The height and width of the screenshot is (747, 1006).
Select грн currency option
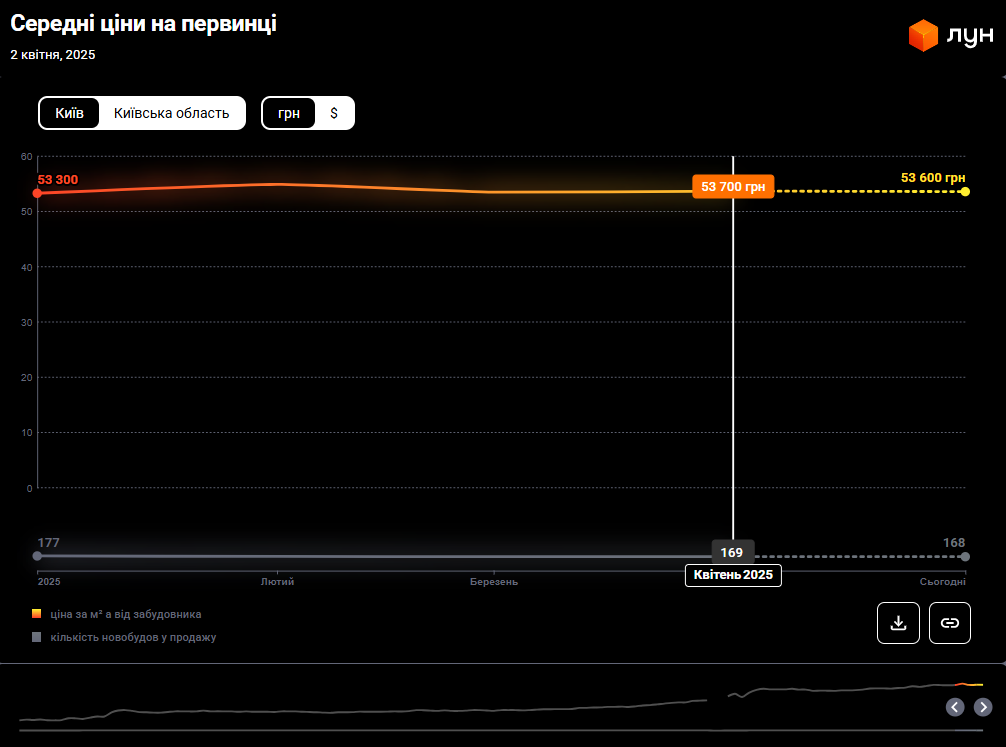[x=289, y=113]
